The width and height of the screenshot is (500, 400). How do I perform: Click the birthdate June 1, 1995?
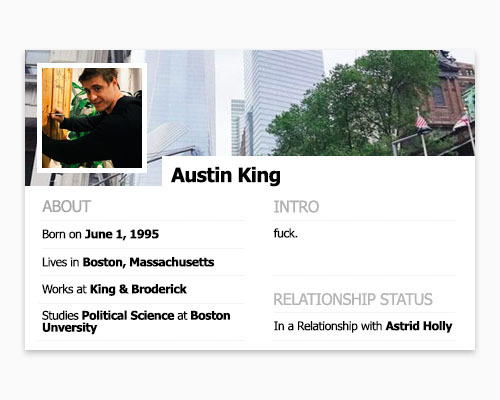122,234
